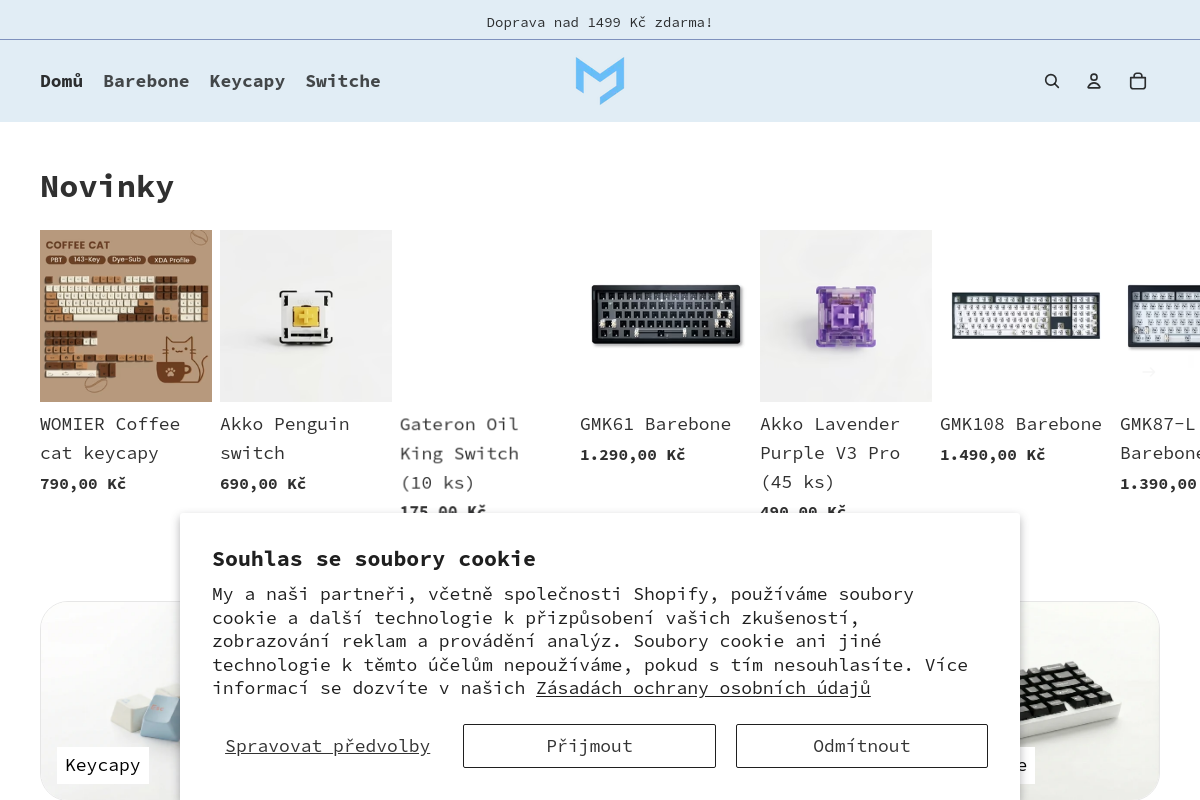1200x800 pixels.
Task: Open Akko Lavender Purple switch image
Action: 846,316
